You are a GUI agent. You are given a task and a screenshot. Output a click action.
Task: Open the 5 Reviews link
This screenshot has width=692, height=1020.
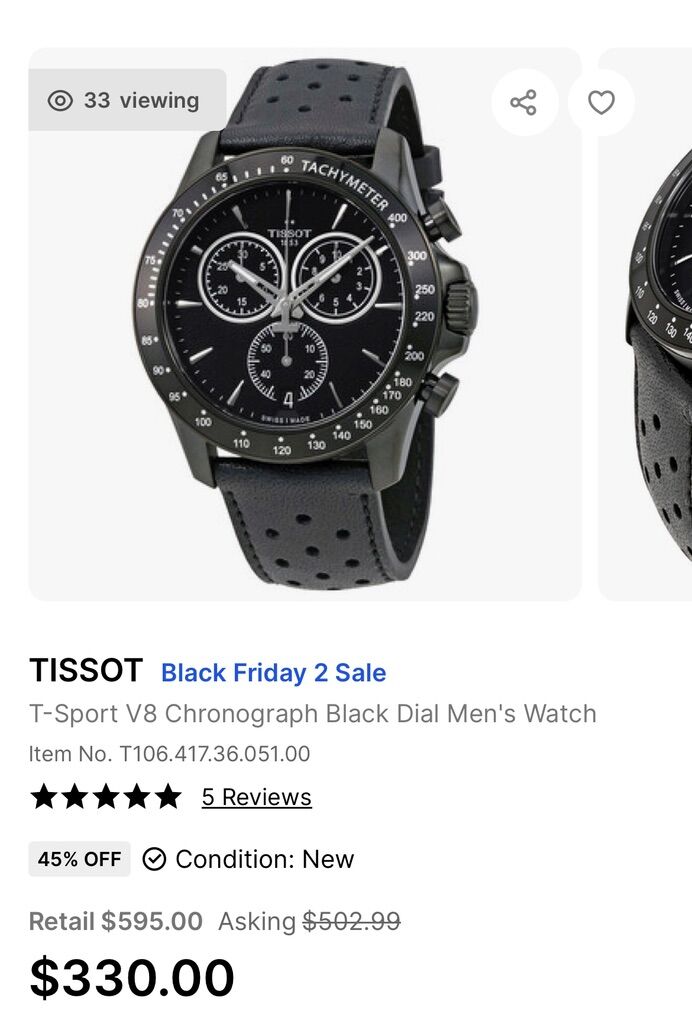[x=257, y=796]
